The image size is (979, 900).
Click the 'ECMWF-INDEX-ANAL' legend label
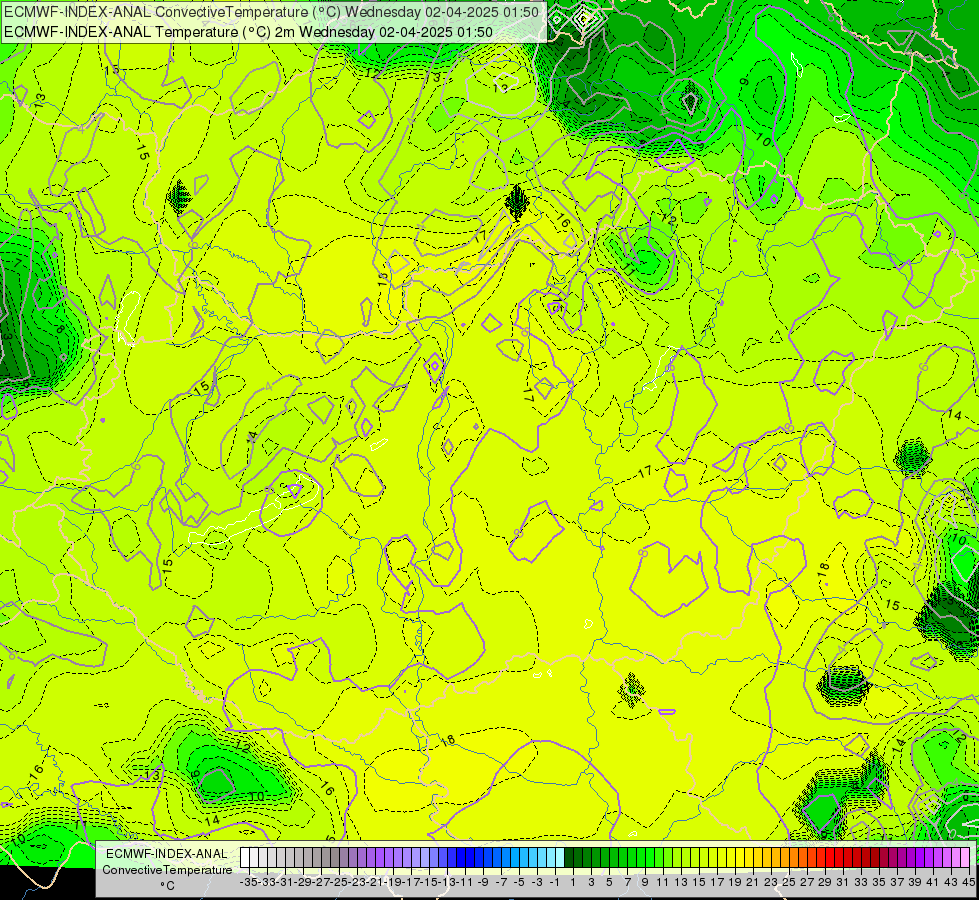click(167, 854)
